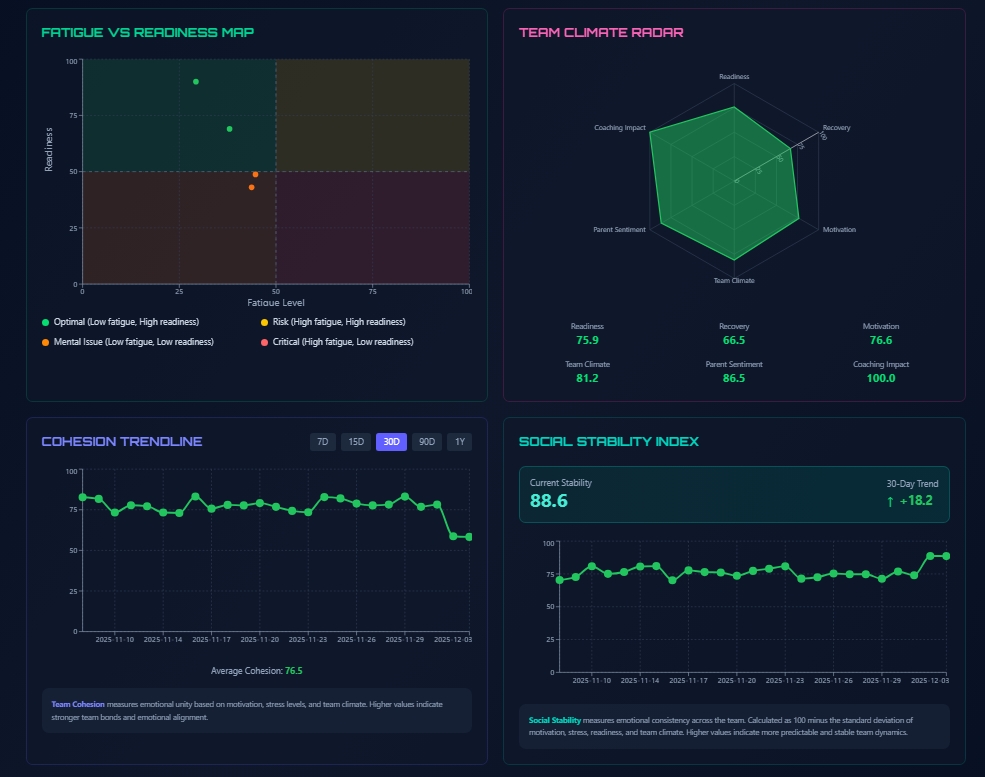Click the Coaching Impact 100.0 stat
Viewport: 985px width, 777px height.
point(880,378)
